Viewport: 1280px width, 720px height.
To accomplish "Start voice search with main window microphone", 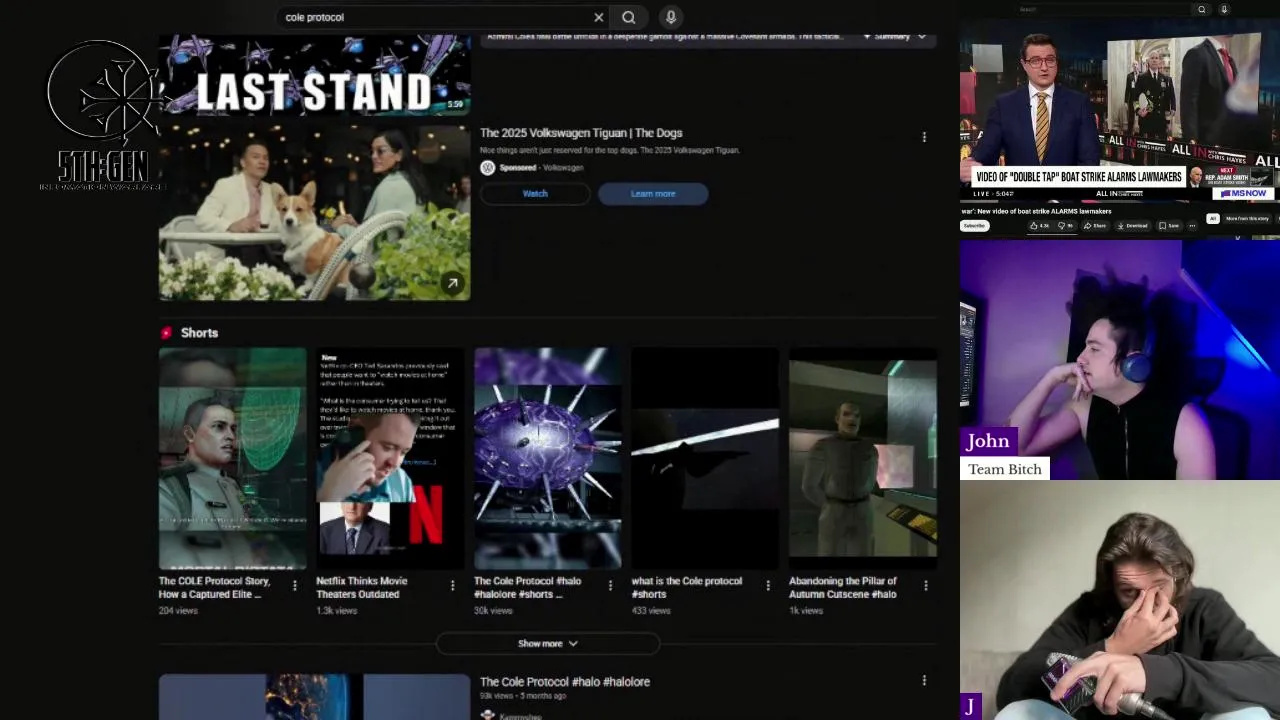I will point(671,17).
